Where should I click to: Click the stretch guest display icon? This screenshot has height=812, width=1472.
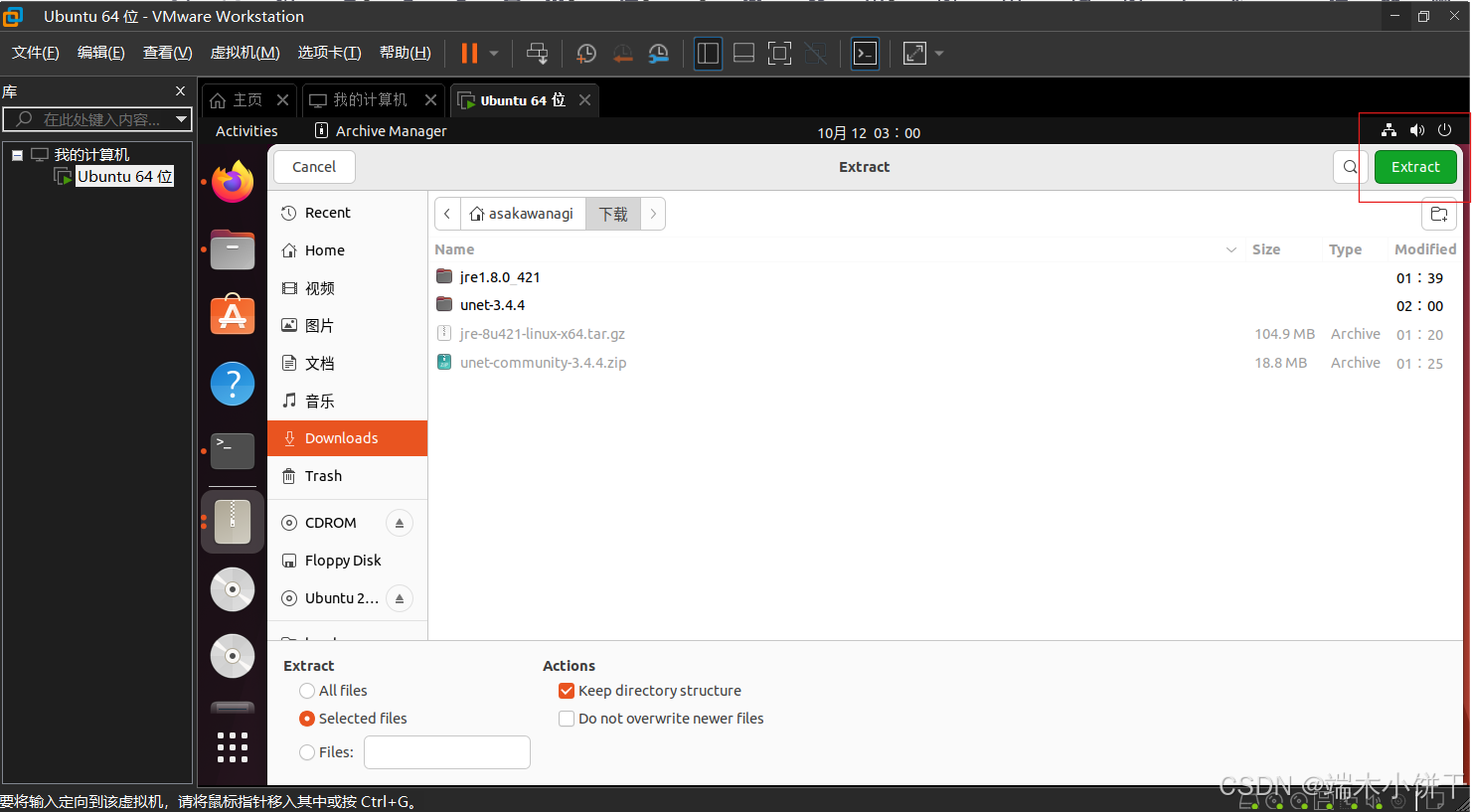(x=914, y=53)
